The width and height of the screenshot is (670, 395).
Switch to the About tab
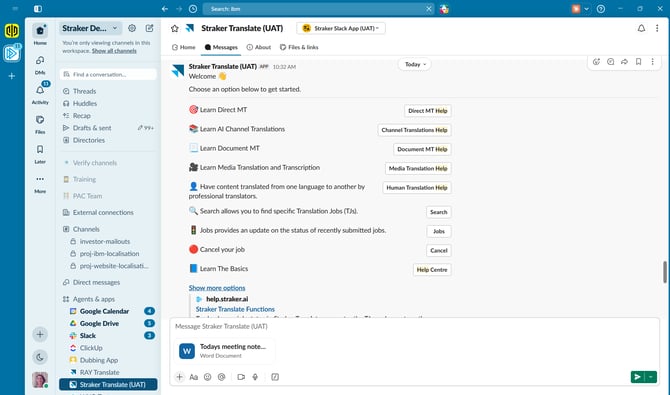[259, 47]
